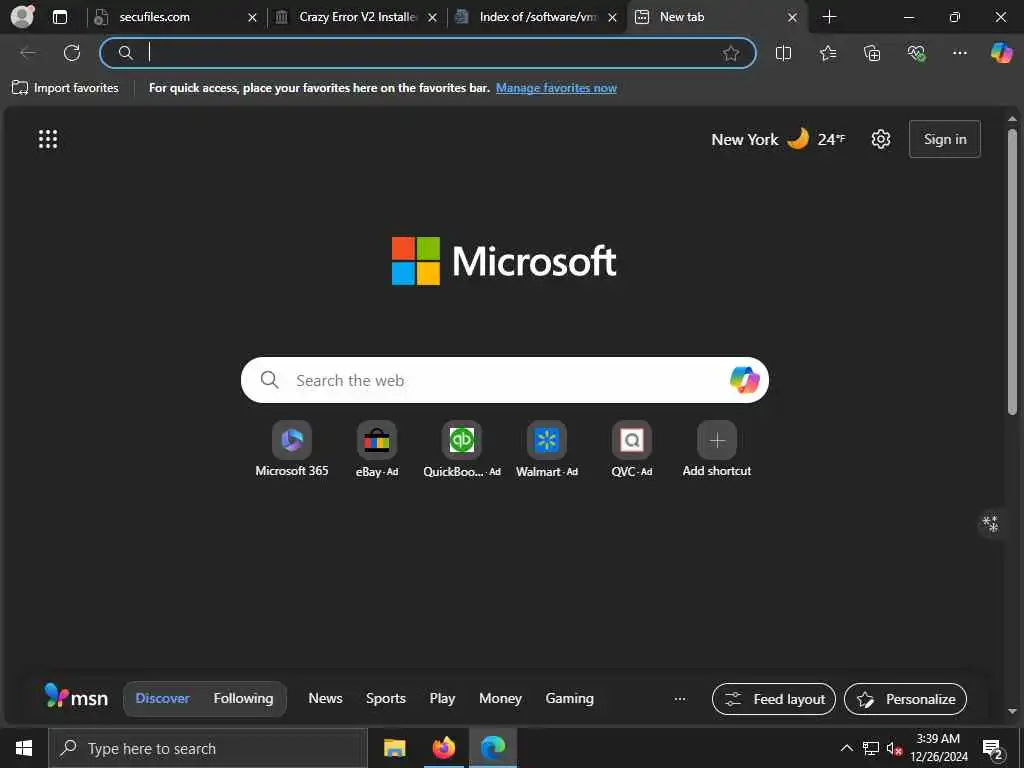This screenshot has height=768, width=1024.
Task: Switch to Index of /software tab
Action: pyautogui.click(x=537, y=17)
